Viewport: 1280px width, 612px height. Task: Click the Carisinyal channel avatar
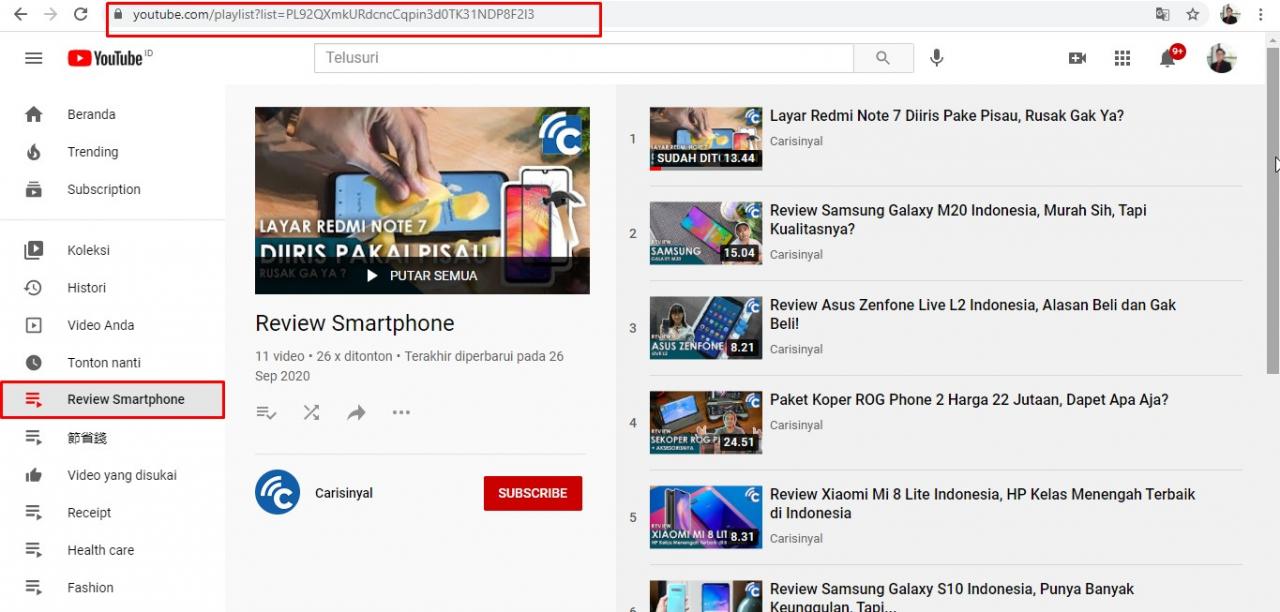click(277, 492)
